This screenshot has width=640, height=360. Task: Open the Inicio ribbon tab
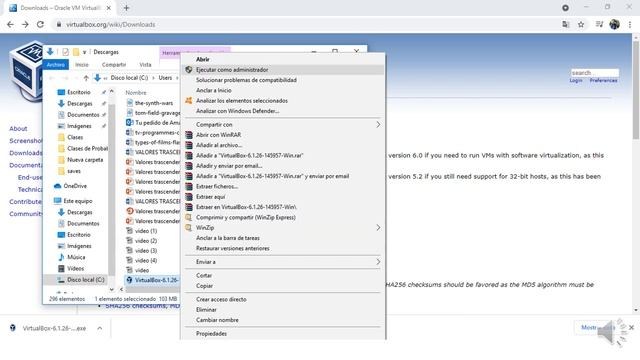[82, 64]
